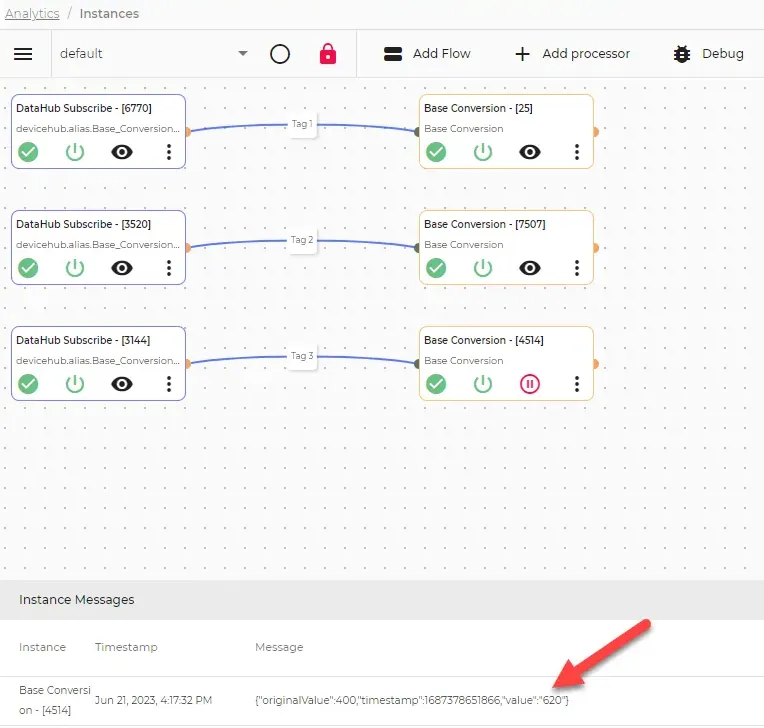Open more options menu for Base Conversion [4514]
This screenshot has width=764, height=728.
coord(577,384)
